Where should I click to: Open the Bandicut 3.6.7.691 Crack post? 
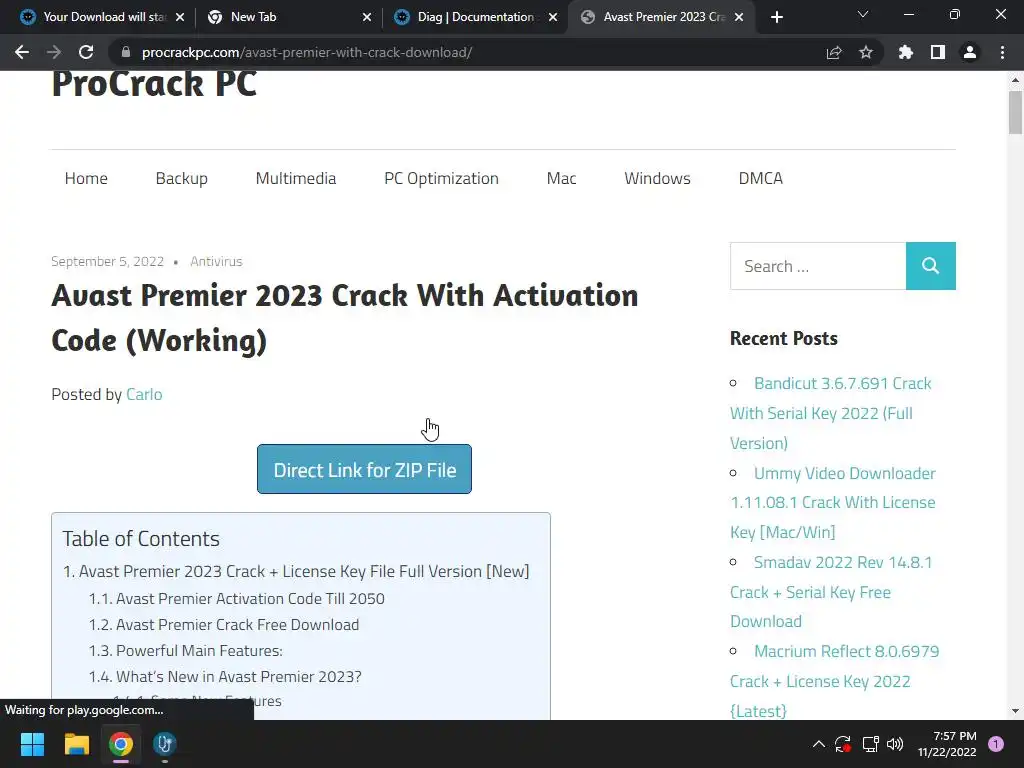[x=831, y=413]
